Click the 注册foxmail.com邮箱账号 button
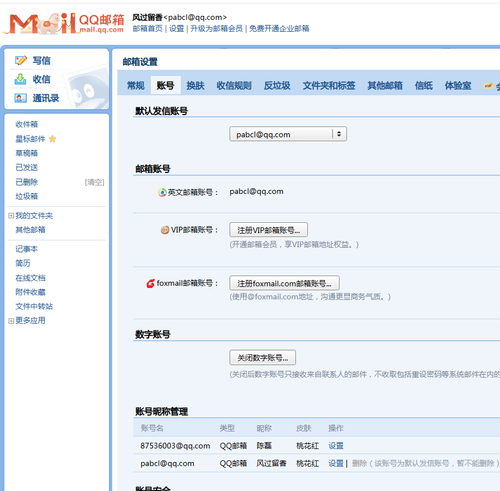The height and width of the screenshot is (491, 500). [x=284, y=283]
